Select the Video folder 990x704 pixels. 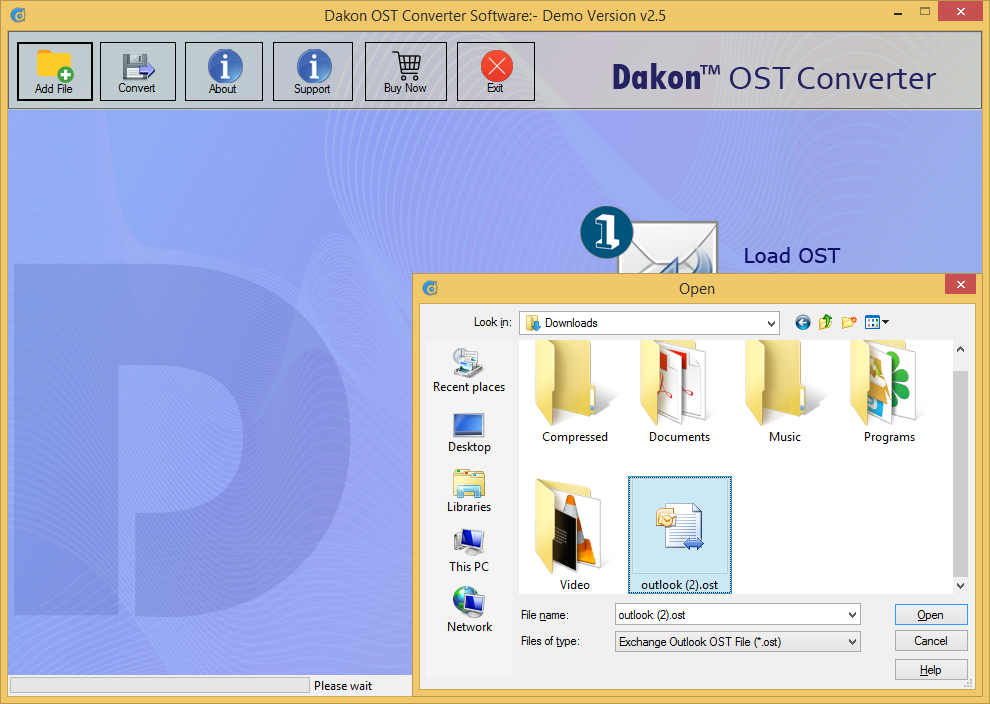click(575, 535)
